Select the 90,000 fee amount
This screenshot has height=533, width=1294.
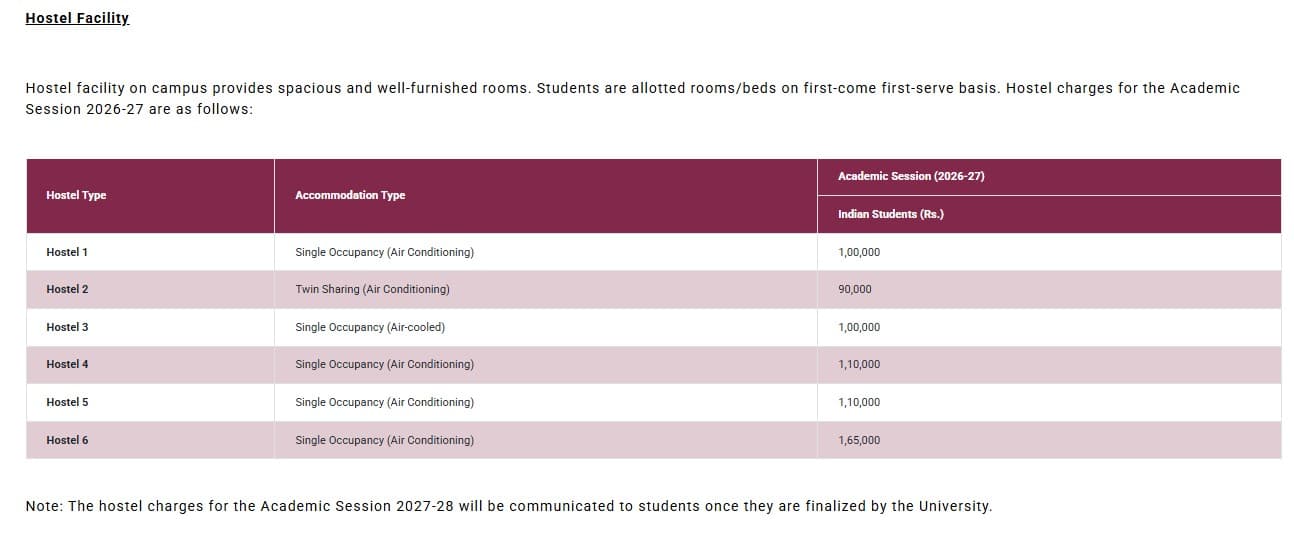[x=855, y=289]
